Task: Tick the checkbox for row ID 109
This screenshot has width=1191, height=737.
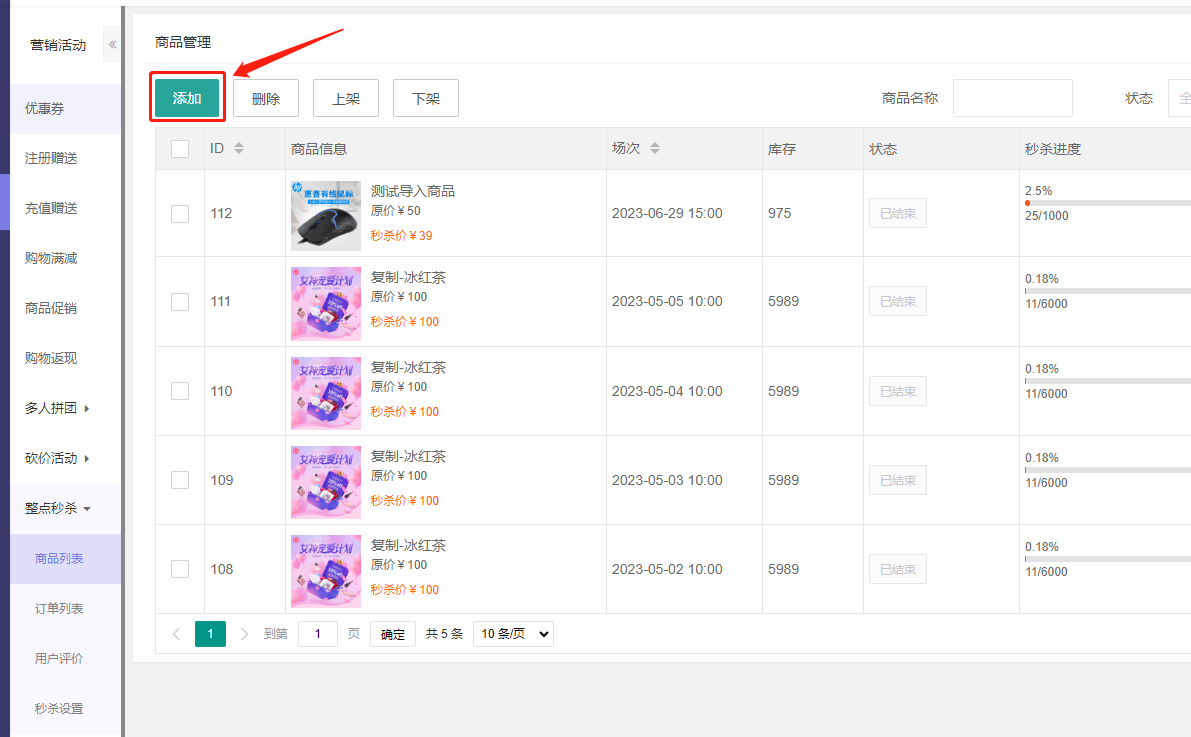Action: [x=180, y=480]
